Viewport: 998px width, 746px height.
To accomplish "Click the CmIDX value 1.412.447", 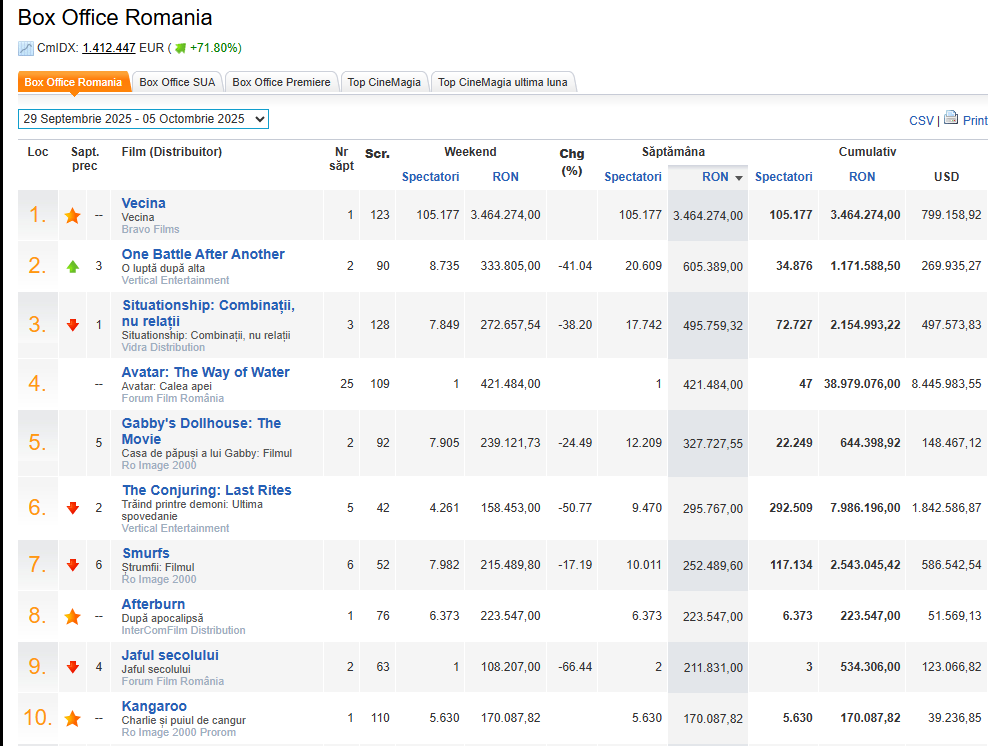I will [109, 48].
